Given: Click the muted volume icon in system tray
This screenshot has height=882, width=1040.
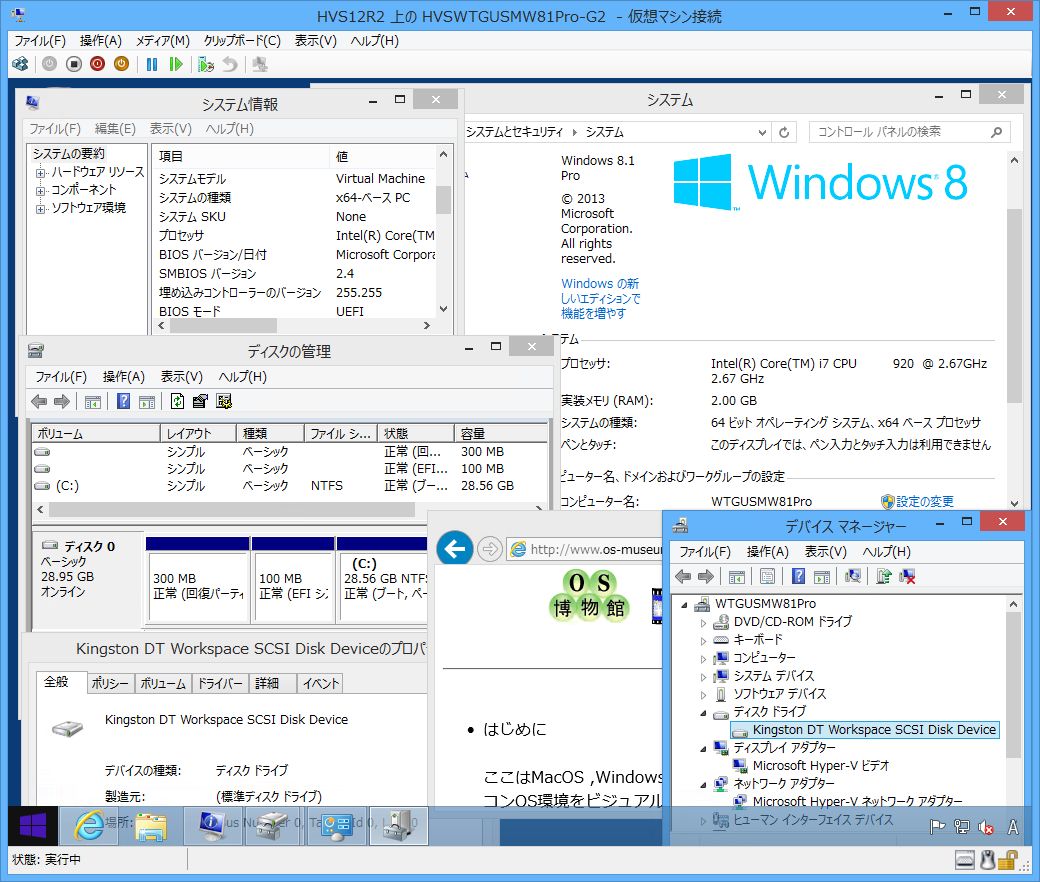Looking at the screenshot, I should pos(986,827).
